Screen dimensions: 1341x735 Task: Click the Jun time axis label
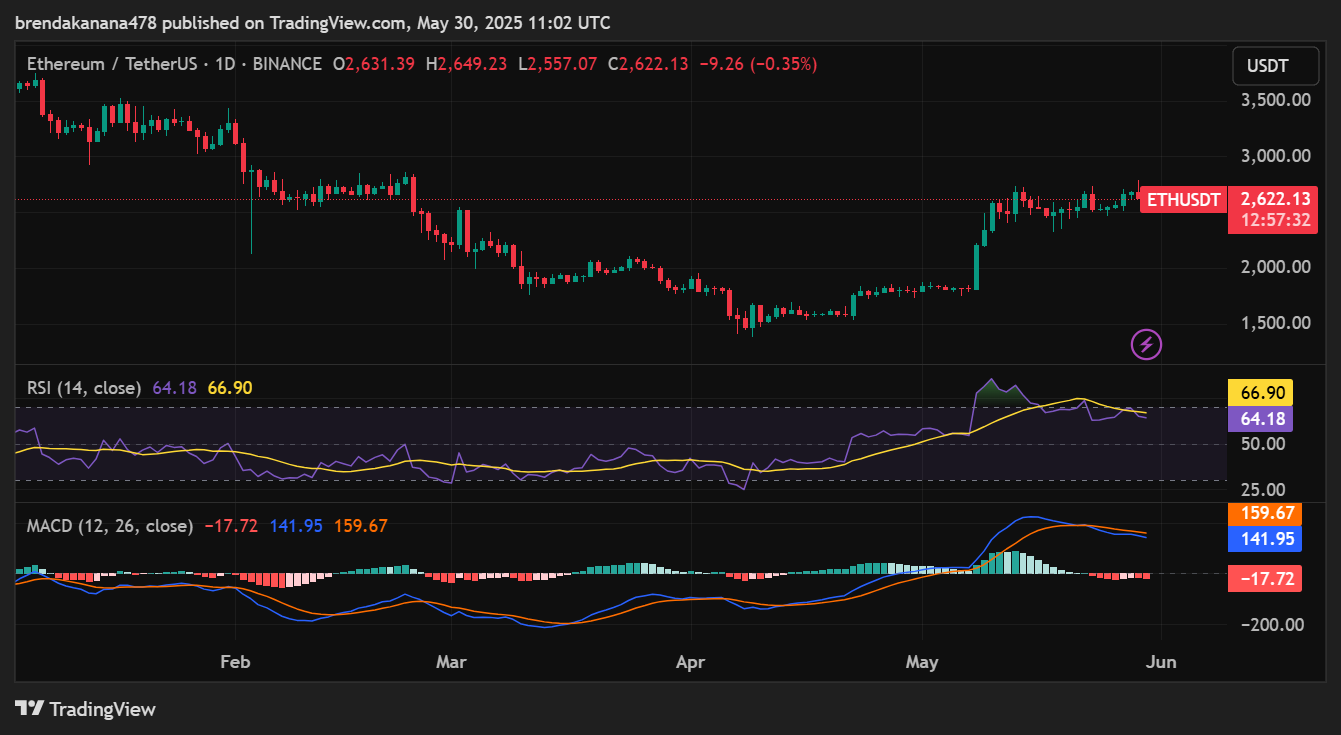click(x=1160, y=662)
